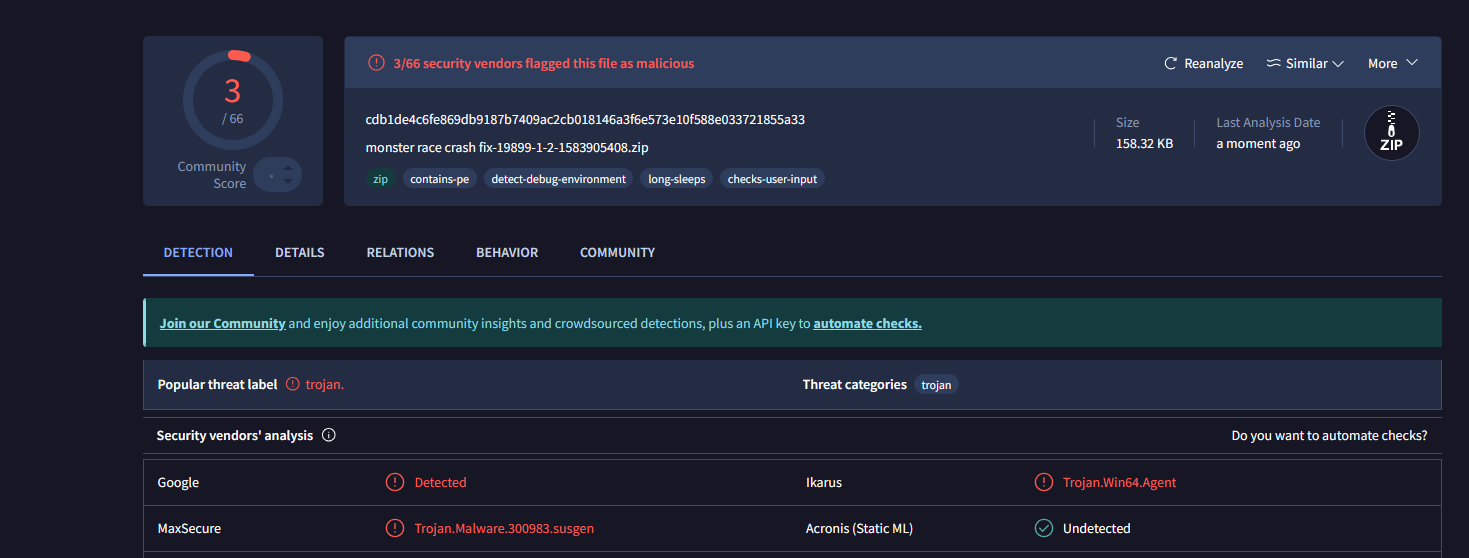
Task: Click the Community Score label
Action: 212,175
